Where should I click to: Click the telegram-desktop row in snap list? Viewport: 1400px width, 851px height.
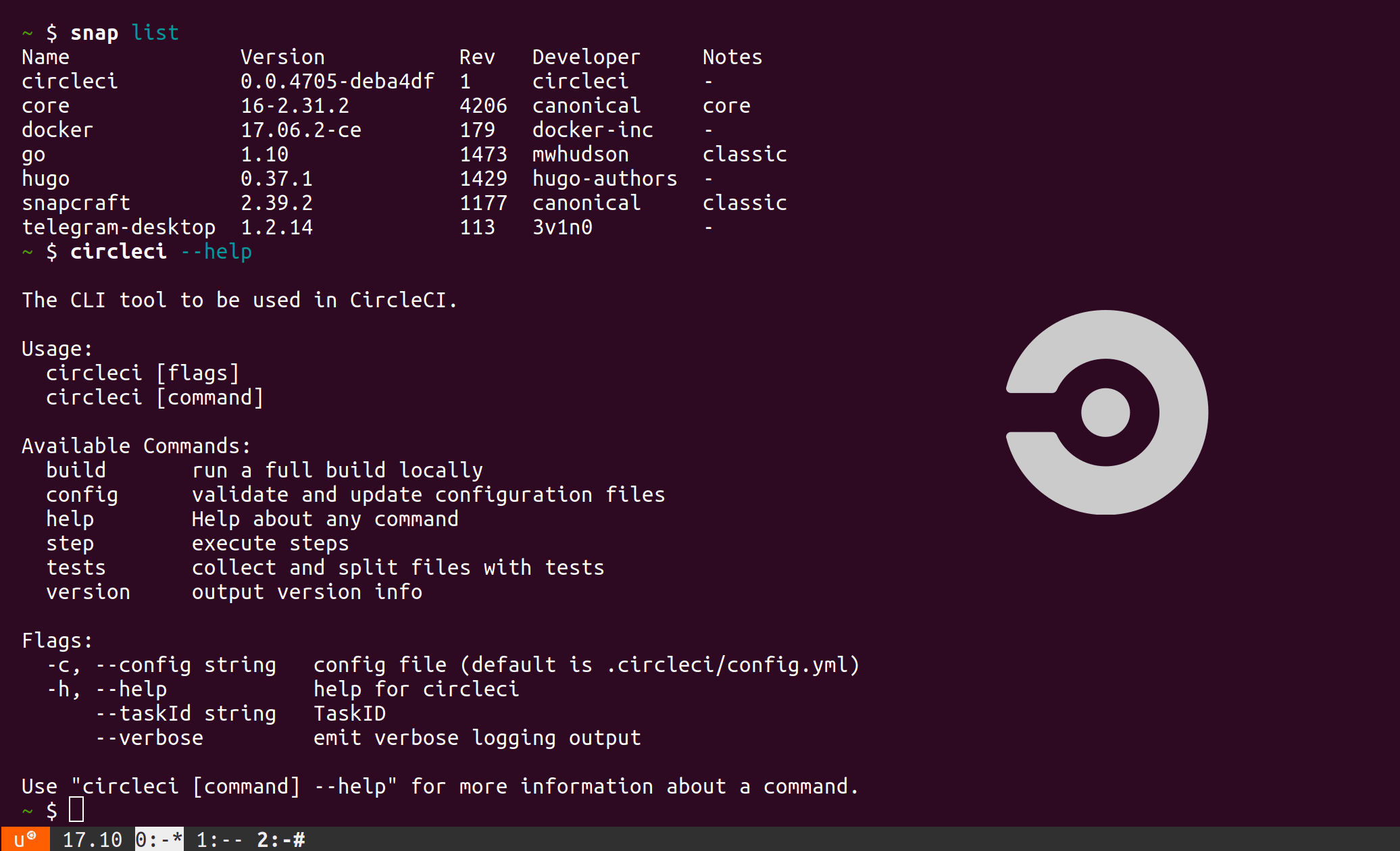click(118, 227)
